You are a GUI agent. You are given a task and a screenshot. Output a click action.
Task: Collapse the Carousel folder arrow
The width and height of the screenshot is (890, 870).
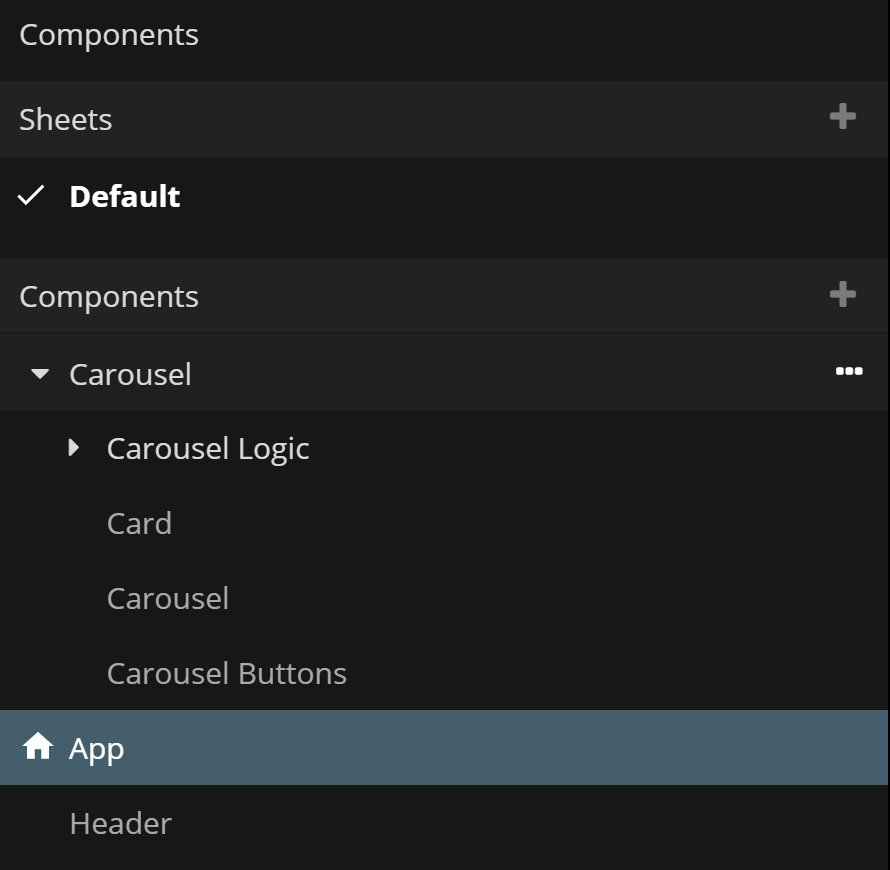pyautogui.click(x=40, y=374)
